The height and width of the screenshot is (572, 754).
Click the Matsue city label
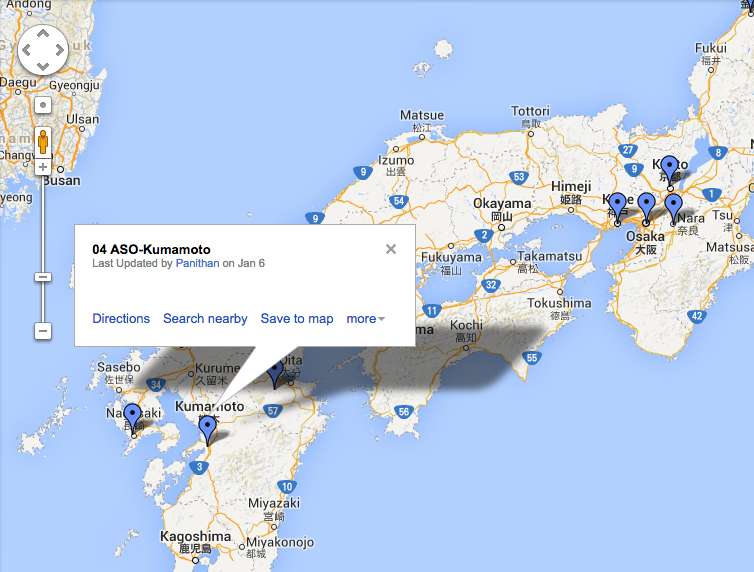(422, 115)
